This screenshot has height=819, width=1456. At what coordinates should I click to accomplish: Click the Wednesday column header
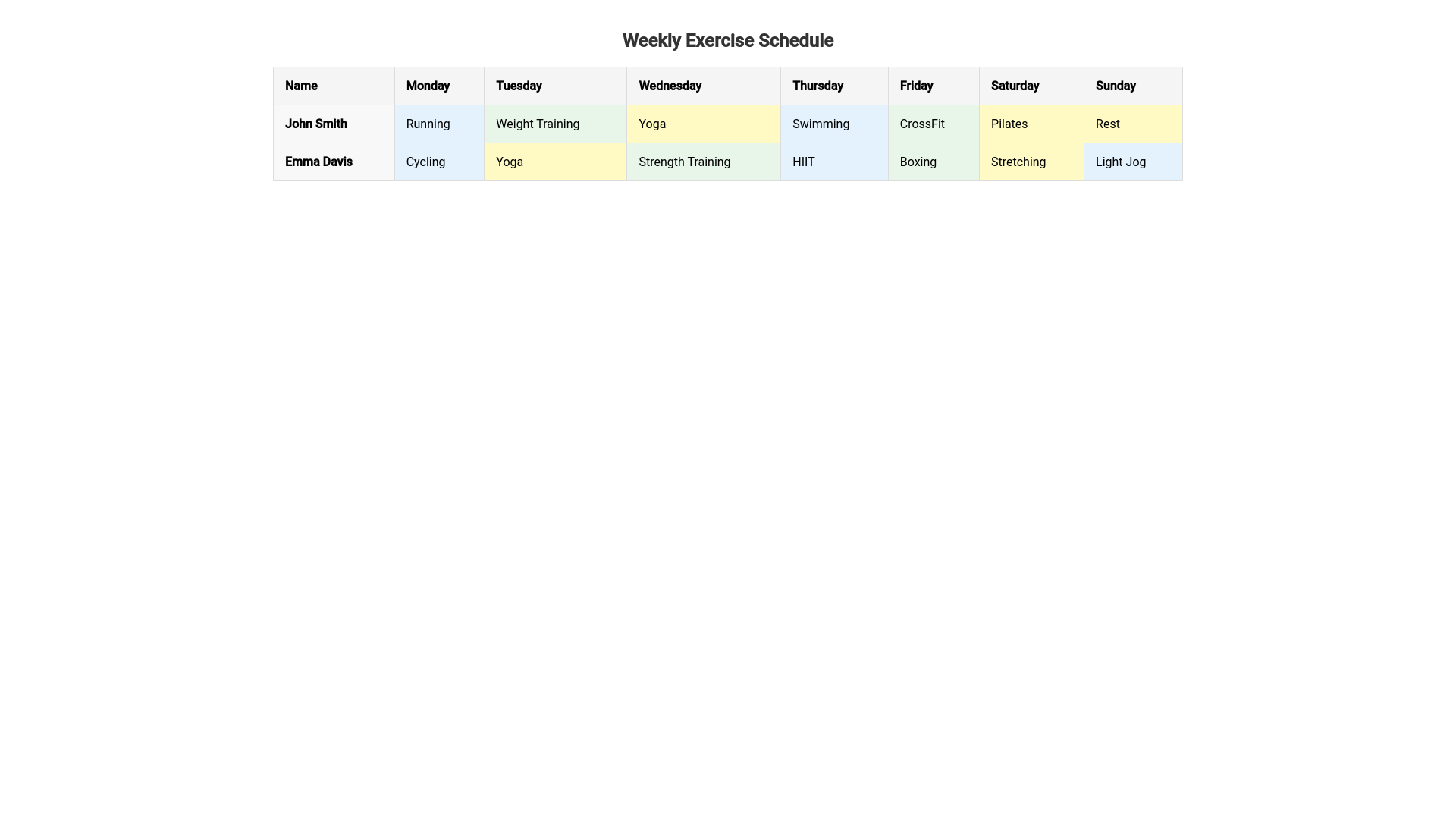pyautogui.click(x=704, y=86)
